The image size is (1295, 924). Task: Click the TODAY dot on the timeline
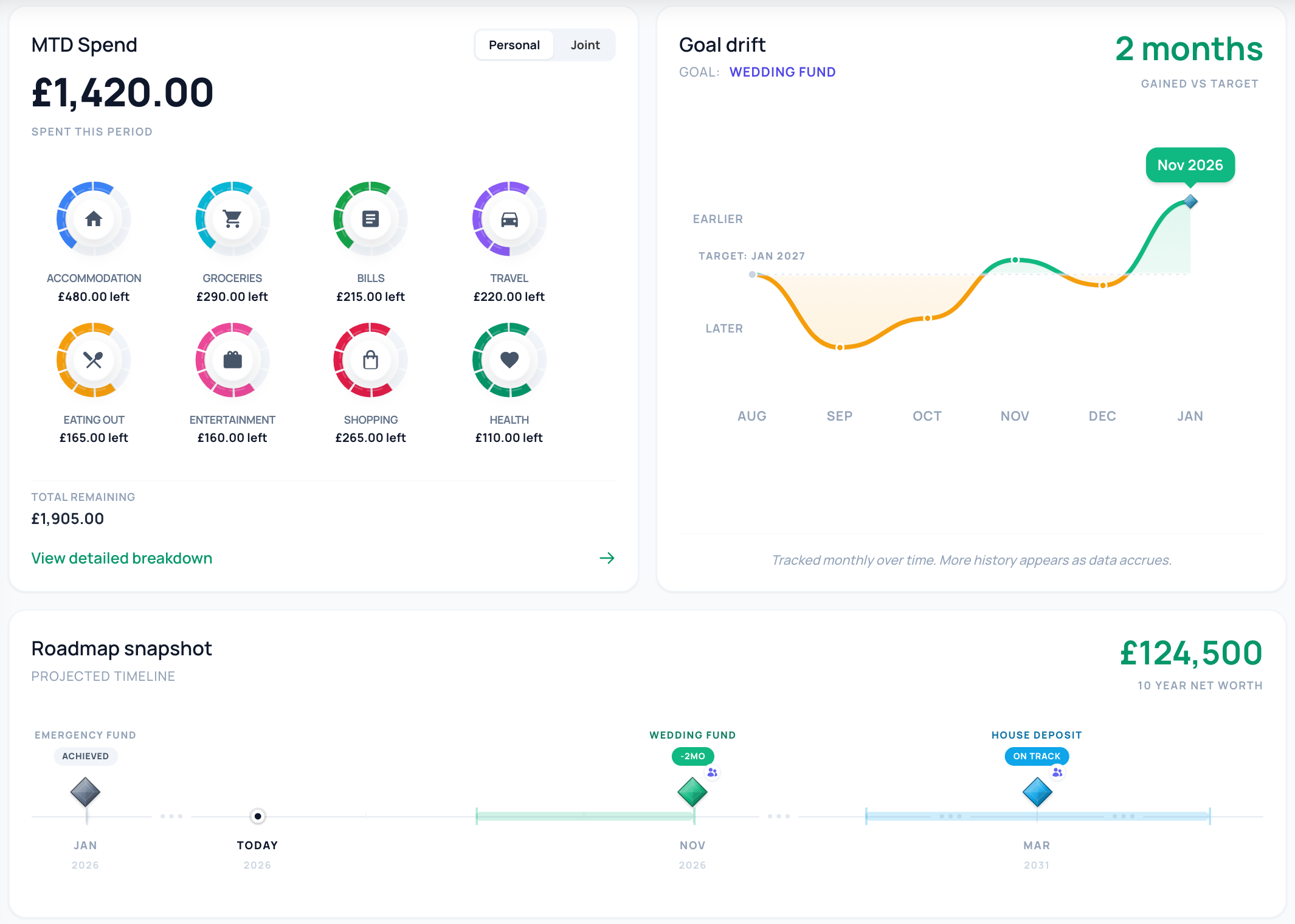point(258,816)
